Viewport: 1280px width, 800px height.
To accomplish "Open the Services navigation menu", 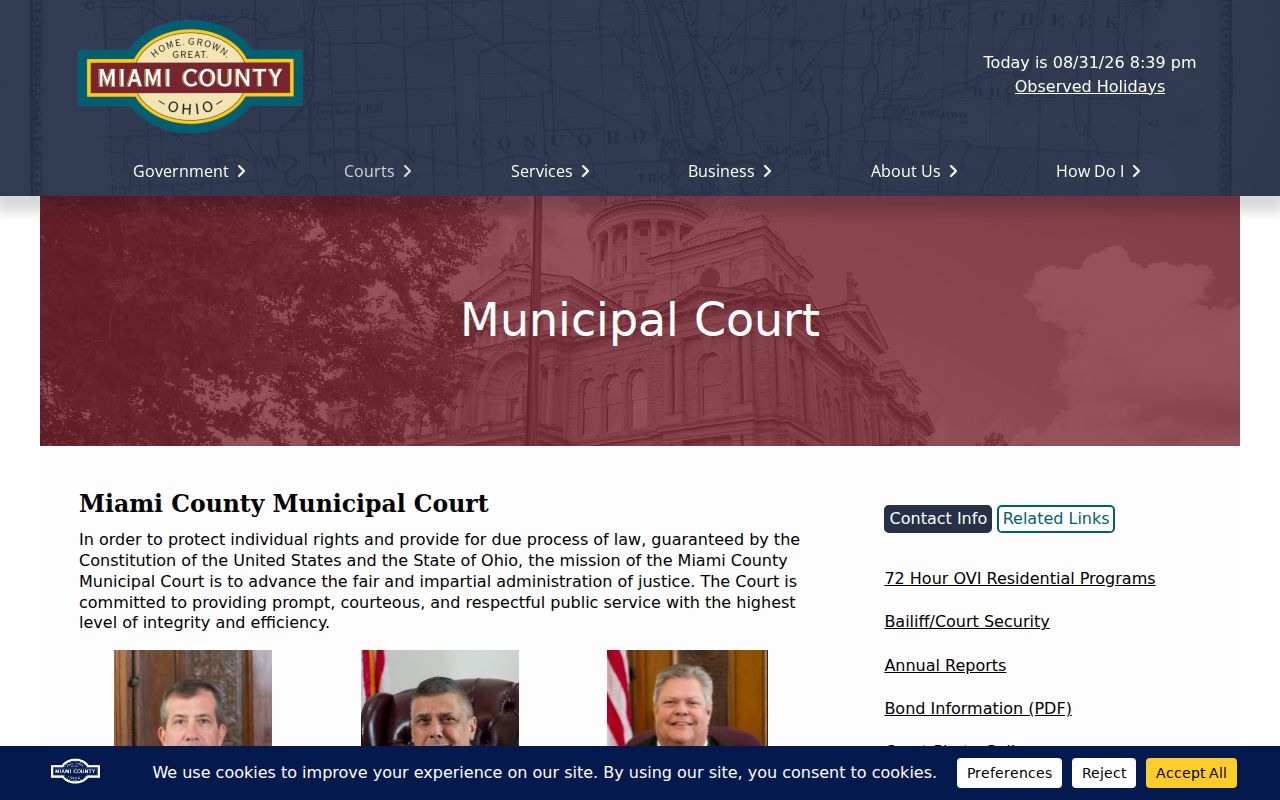I will point(541,171).
